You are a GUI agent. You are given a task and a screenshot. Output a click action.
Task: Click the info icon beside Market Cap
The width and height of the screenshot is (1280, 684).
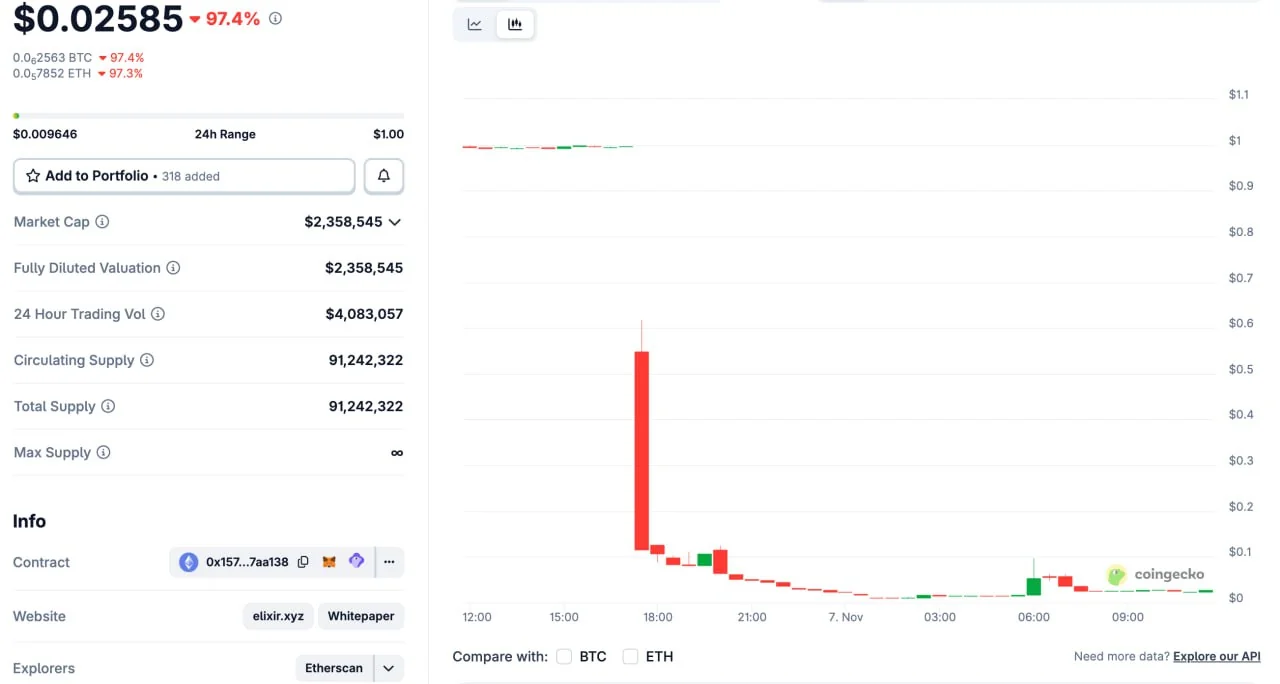tap(102, 222)
